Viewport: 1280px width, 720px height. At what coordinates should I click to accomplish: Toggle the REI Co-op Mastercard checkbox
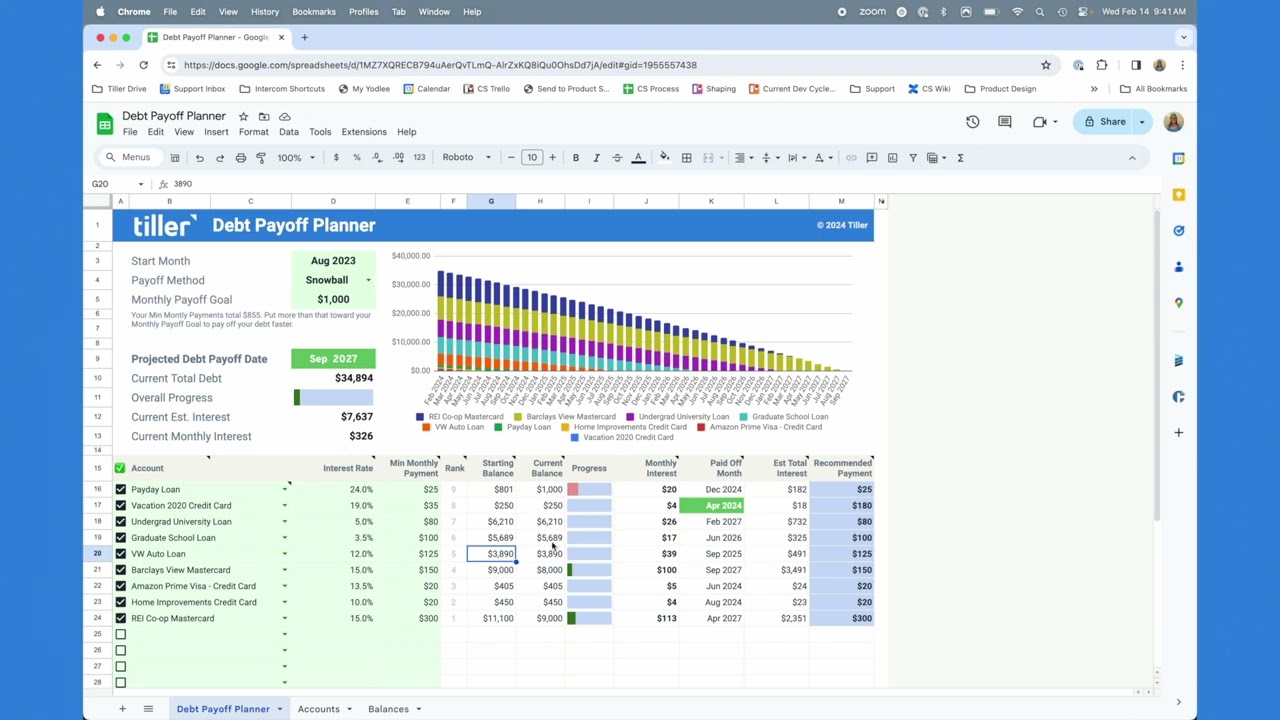pos(120,618)
